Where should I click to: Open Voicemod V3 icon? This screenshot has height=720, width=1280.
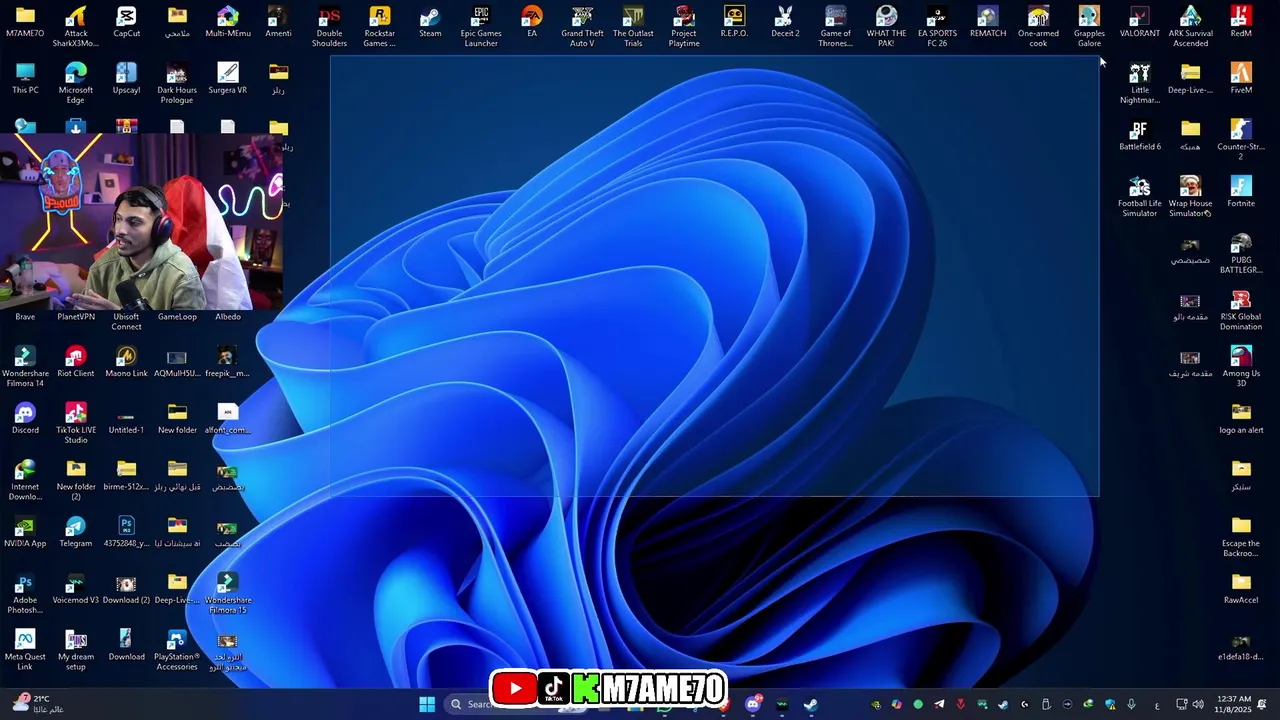75,588
